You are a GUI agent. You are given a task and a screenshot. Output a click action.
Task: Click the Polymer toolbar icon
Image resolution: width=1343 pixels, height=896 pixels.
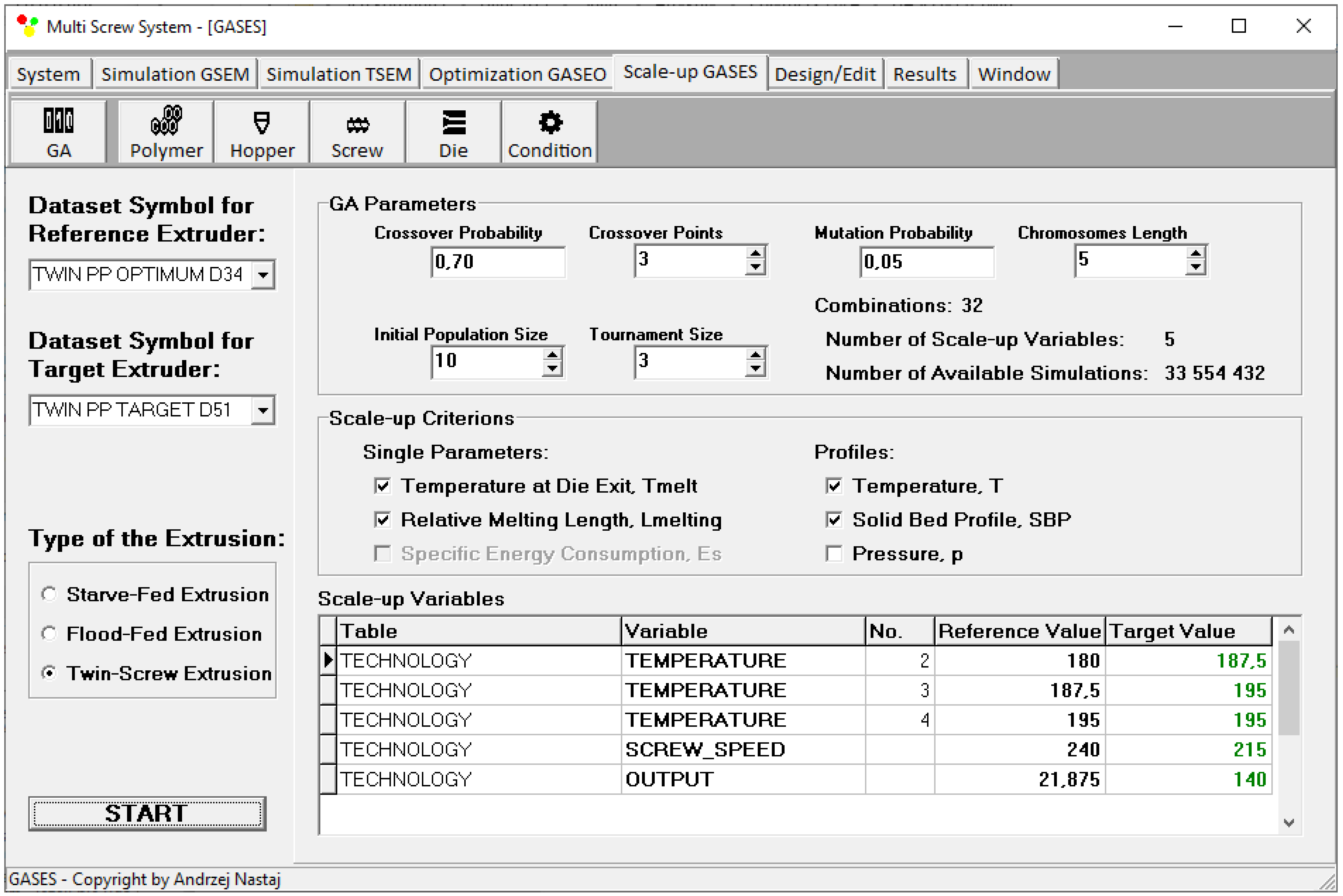(x=166, y=132)
